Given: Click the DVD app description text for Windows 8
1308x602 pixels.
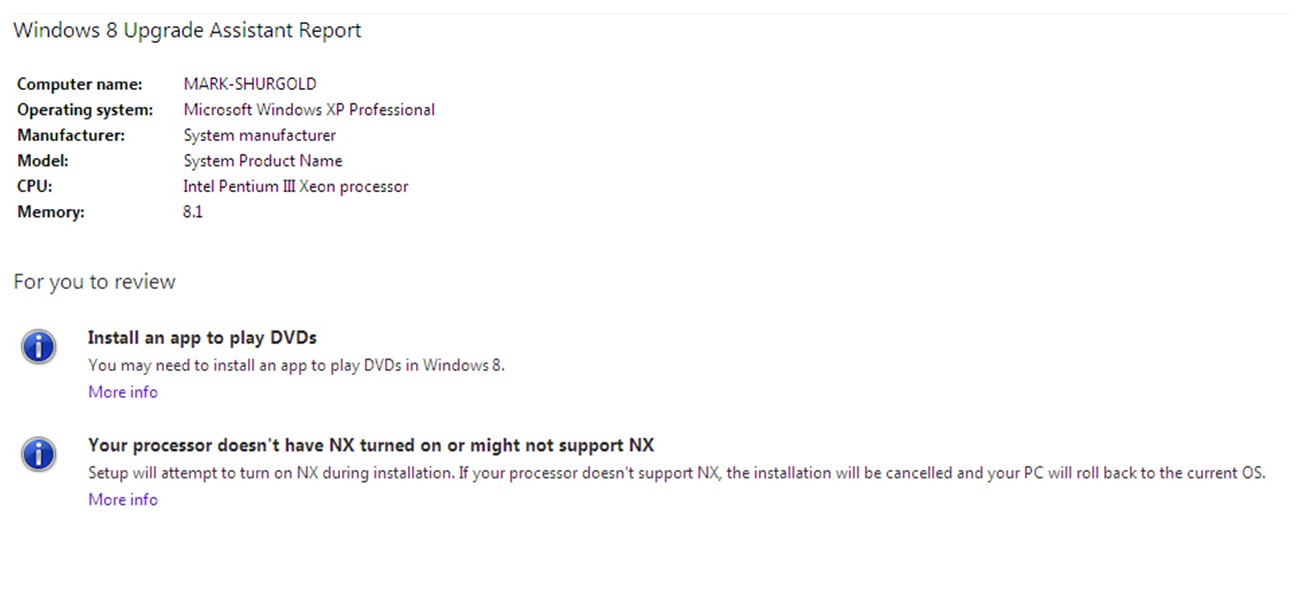Looking at the screenshot, I should point(297,365).
